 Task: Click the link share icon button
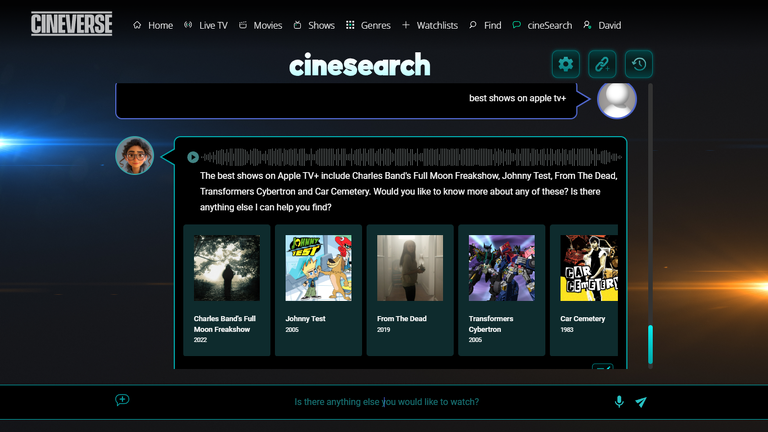point(602,64)
